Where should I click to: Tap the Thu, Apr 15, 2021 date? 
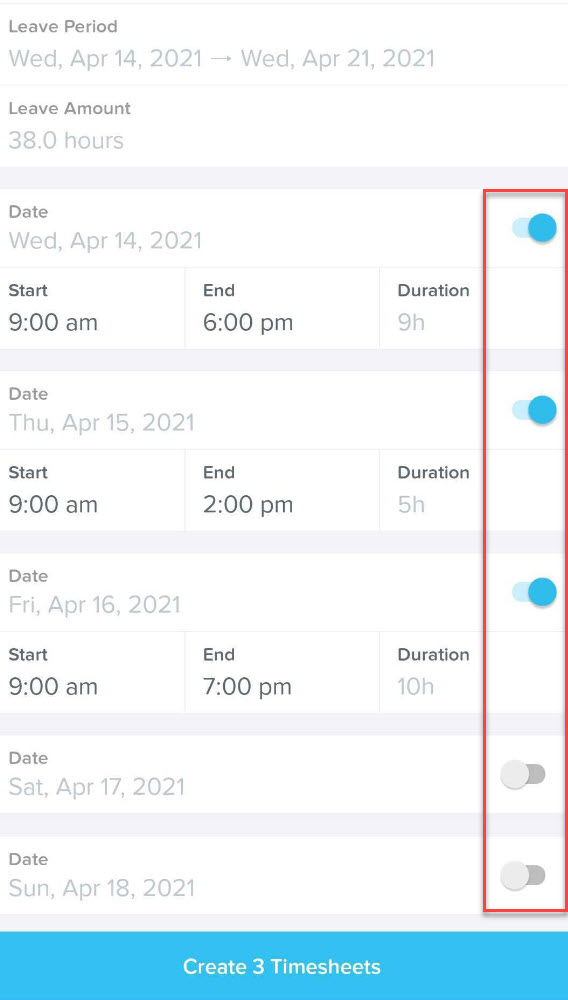[101, 422]
